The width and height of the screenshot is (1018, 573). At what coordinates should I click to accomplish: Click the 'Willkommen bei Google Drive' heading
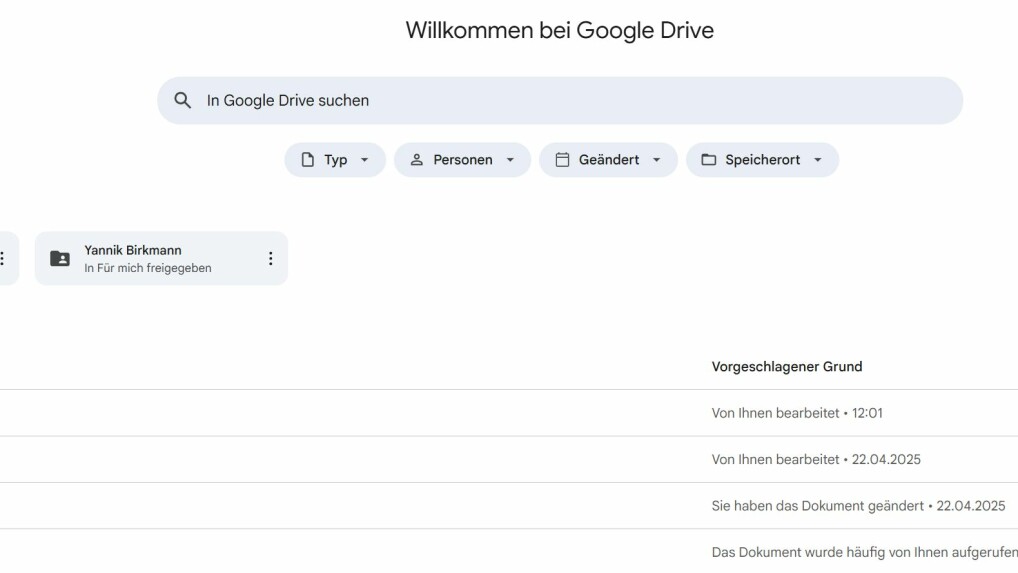tap(560, 30)
